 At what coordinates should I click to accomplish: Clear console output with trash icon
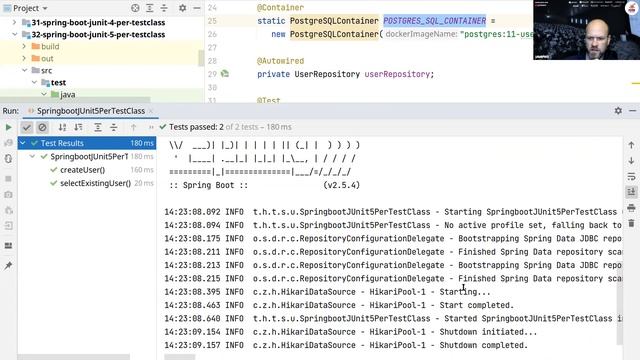[631, 223]
